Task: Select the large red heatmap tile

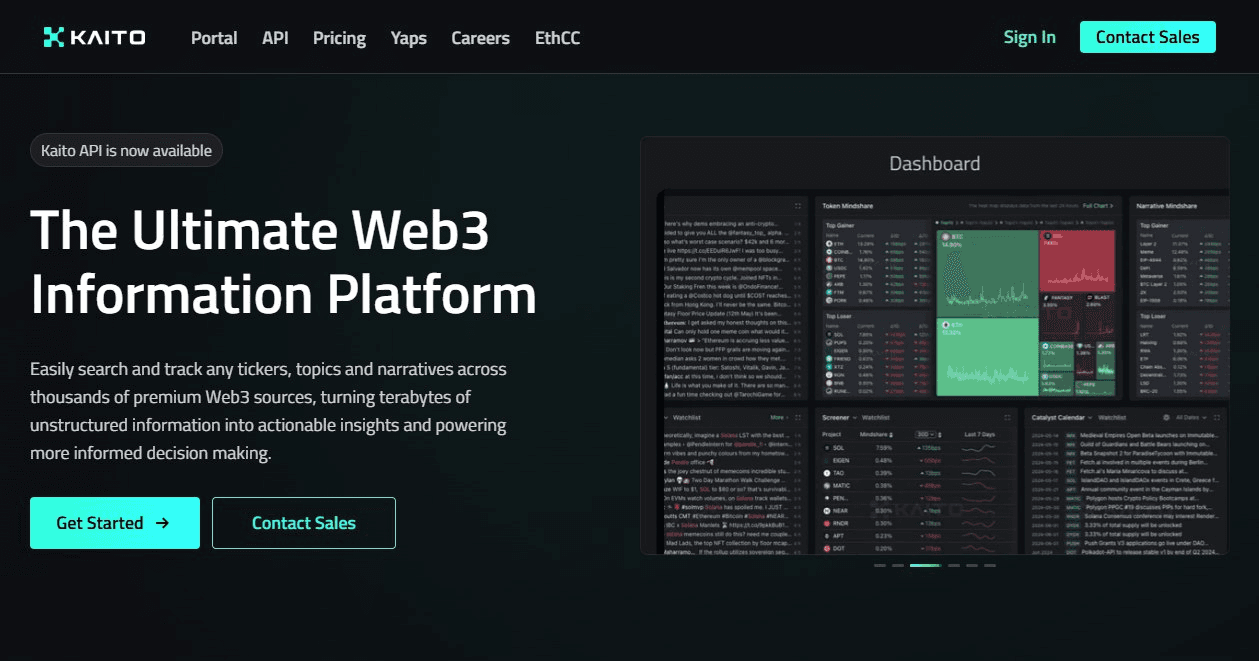Action: point(1077,261)
